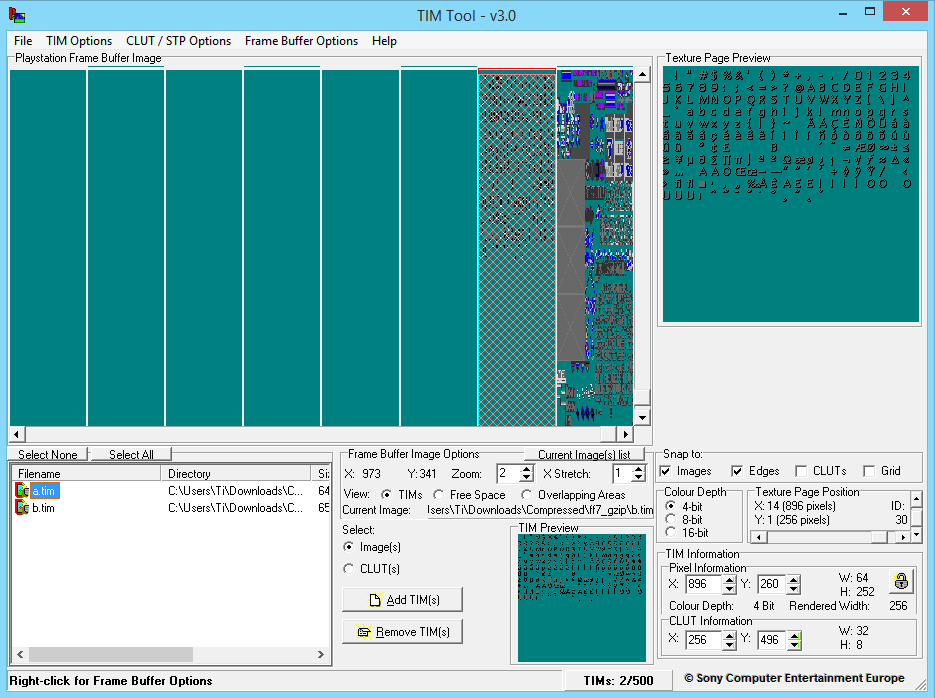Open the Help menu
This screenshot has width=935, height=698.
384,41
